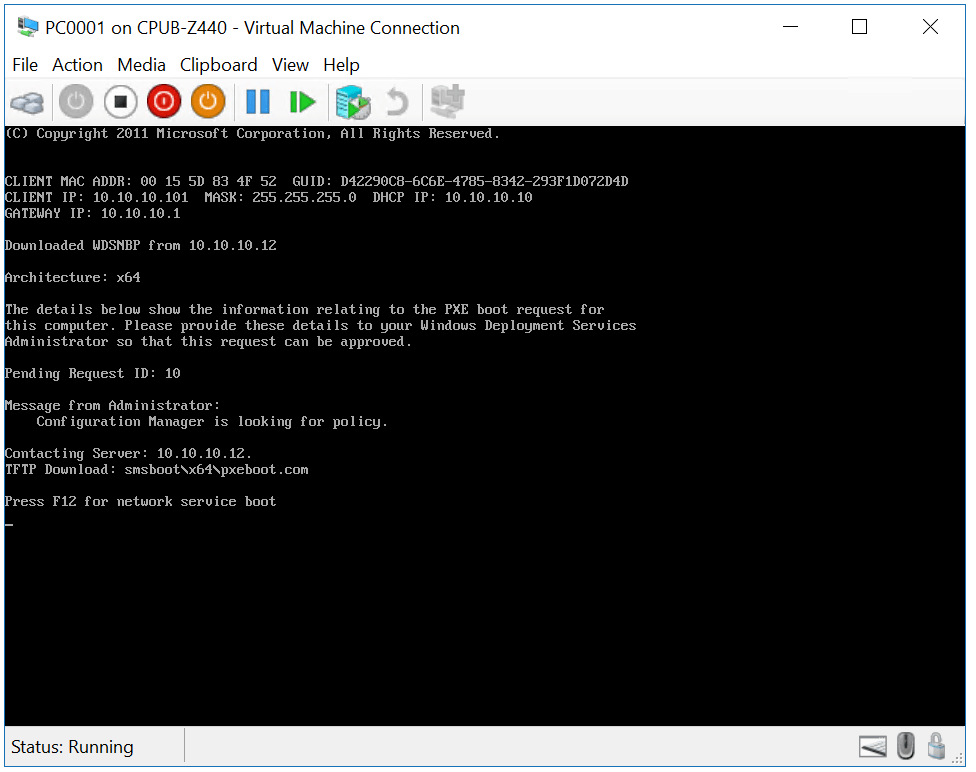Click the mouse capture status icon
The image size is (976, 772).
tap(905, 746)
